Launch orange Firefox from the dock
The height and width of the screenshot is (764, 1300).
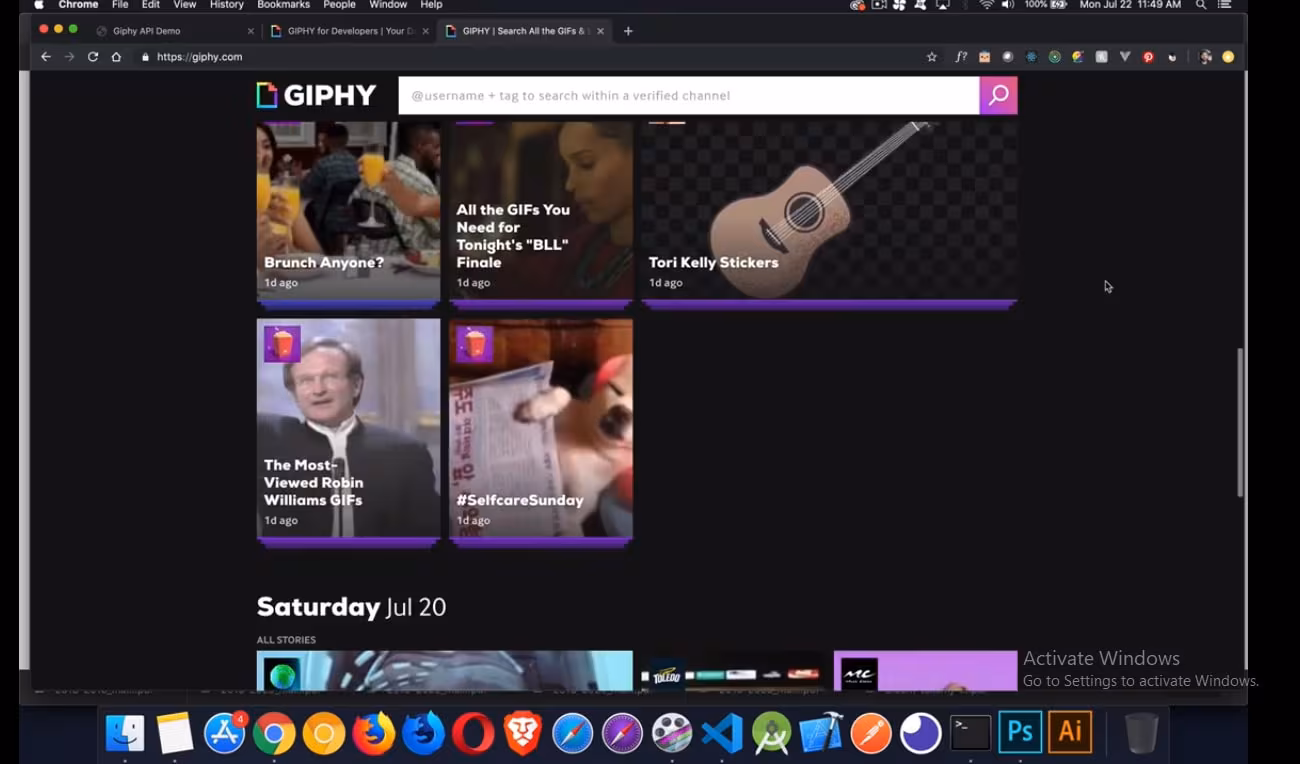point(374,733)
